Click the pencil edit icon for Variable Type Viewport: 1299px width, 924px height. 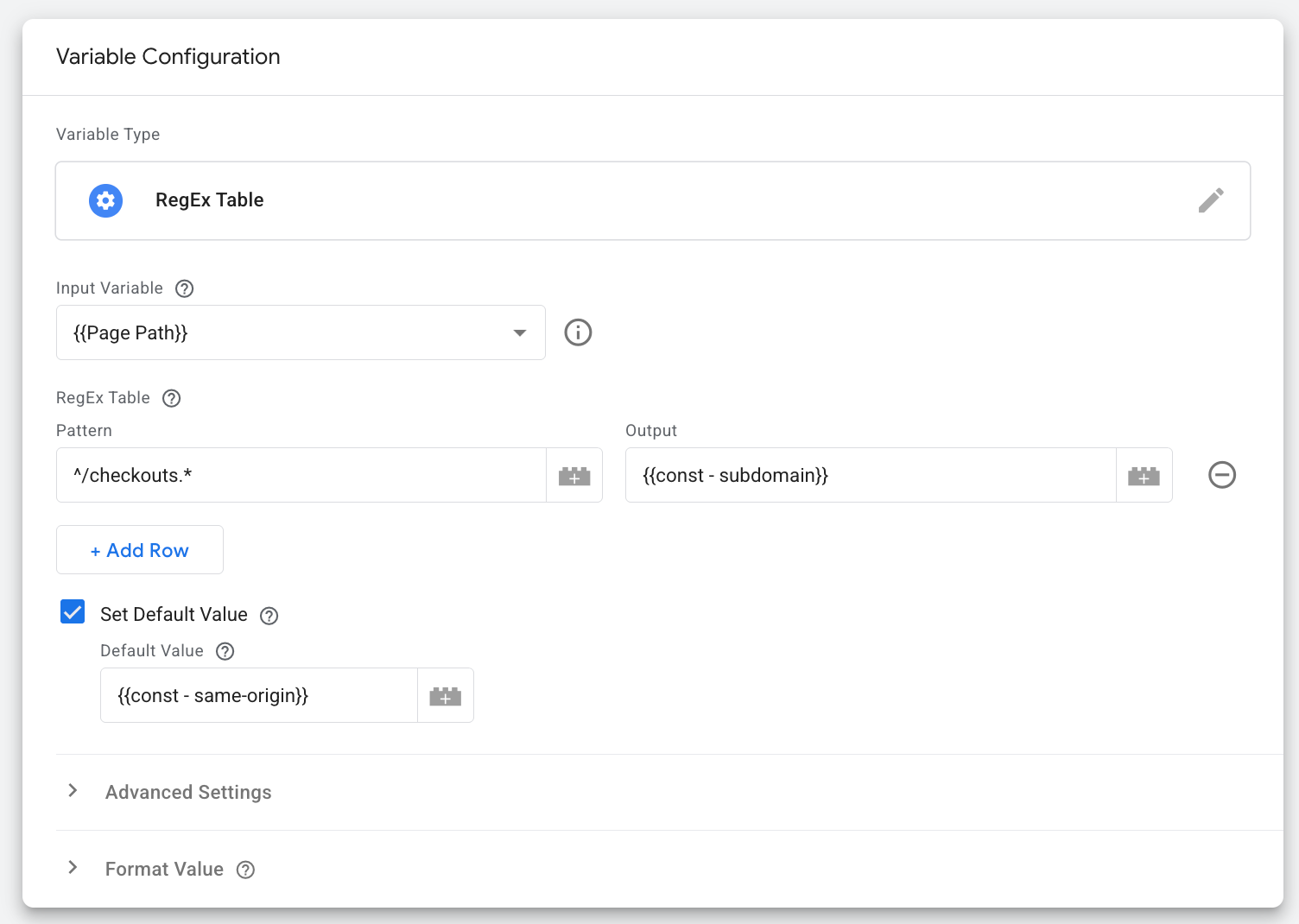[1211, 200]
